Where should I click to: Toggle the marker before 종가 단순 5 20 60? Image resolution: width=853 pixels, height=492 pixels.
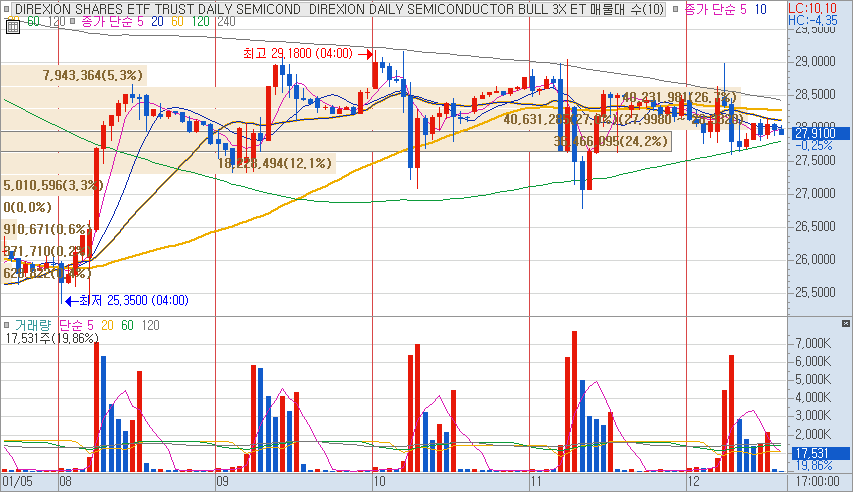point(72,21)
